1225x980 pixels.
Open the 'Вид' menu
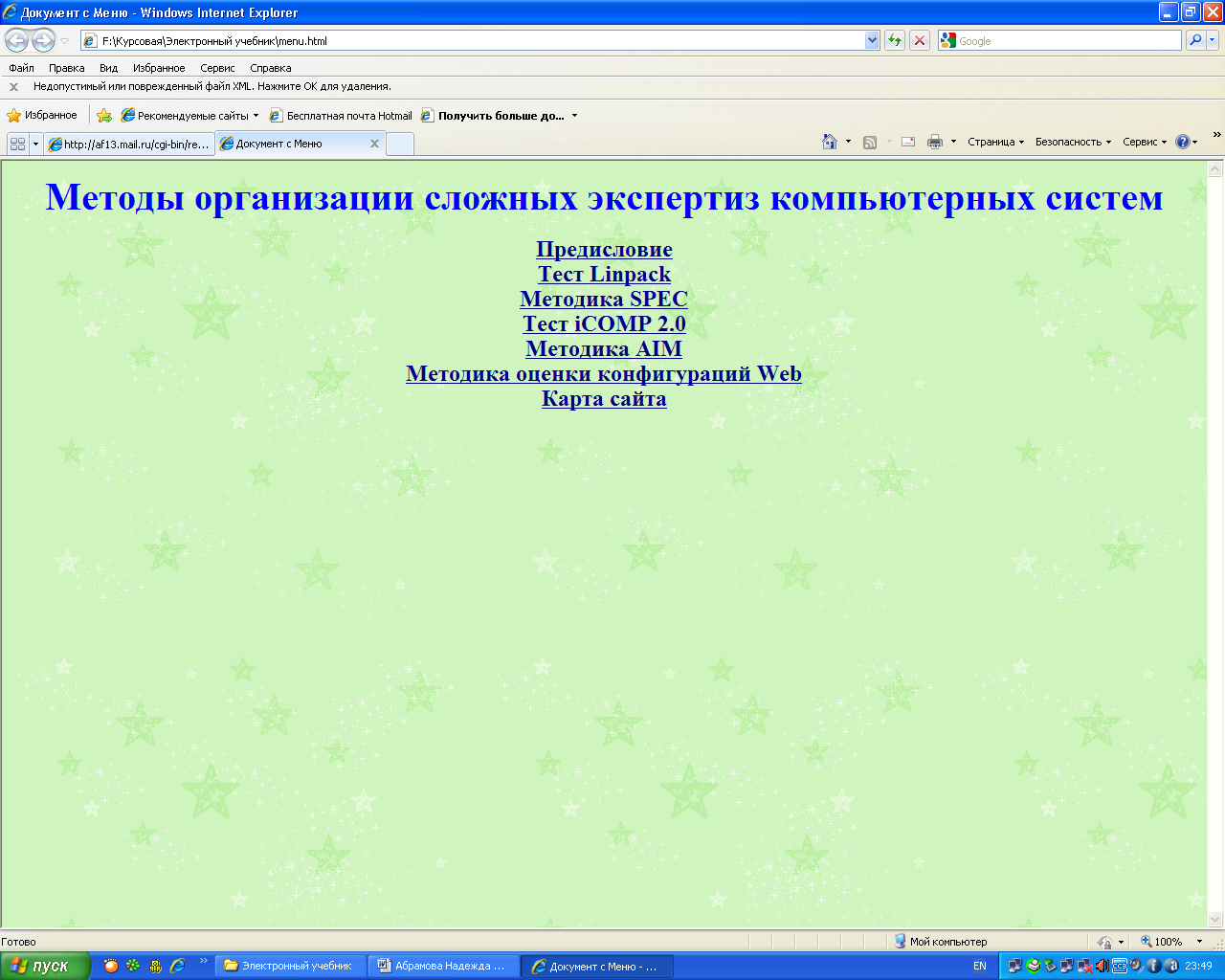pos(109,68)
